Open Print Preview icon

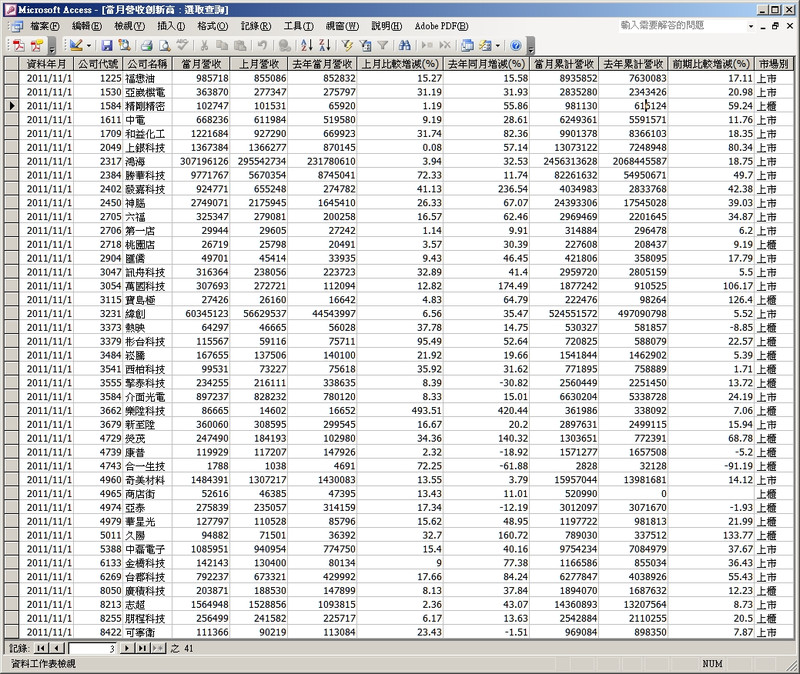tap(164, 45)
